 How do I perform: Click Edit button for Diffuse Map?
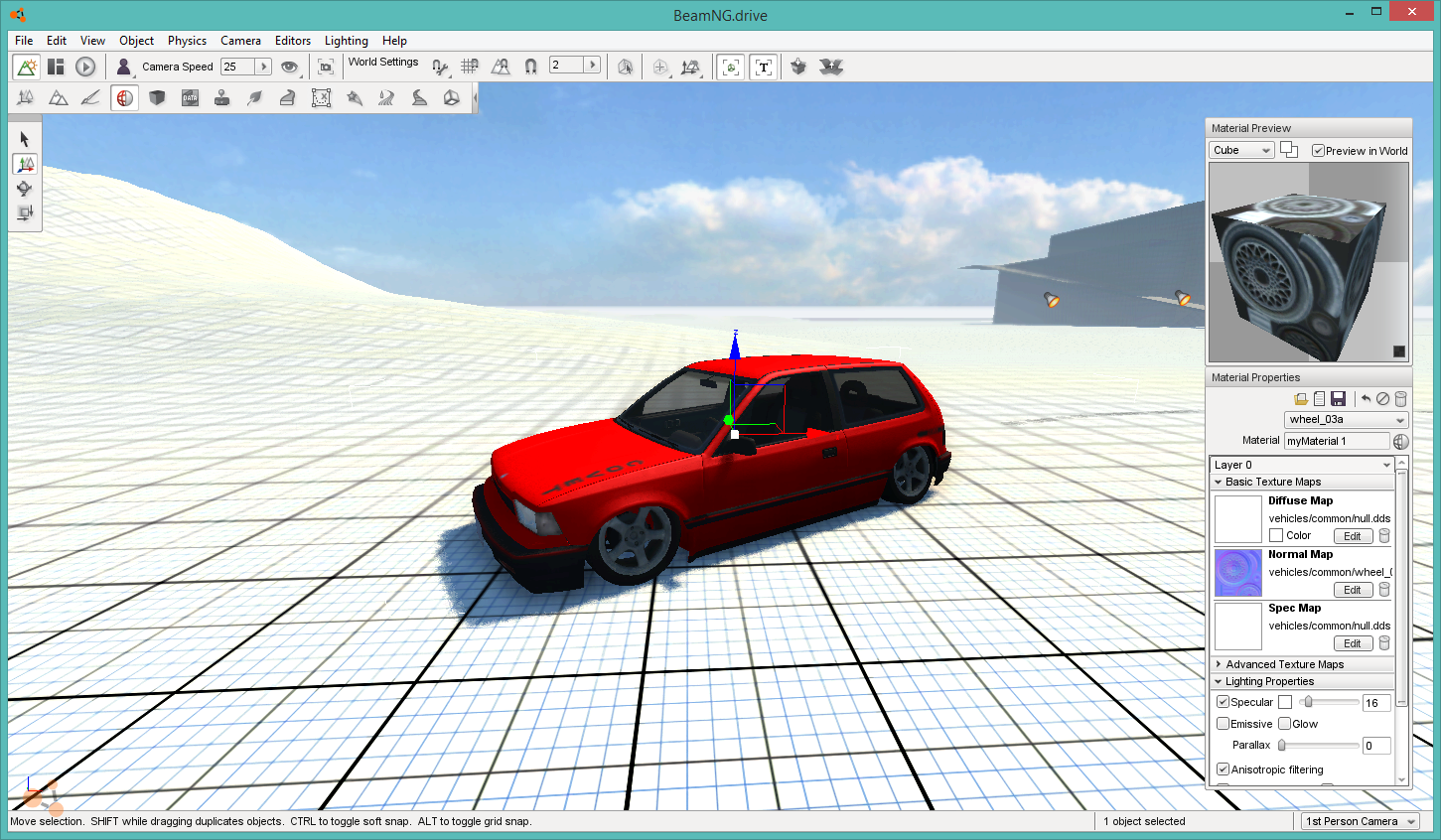click(x=1353, y=536)
